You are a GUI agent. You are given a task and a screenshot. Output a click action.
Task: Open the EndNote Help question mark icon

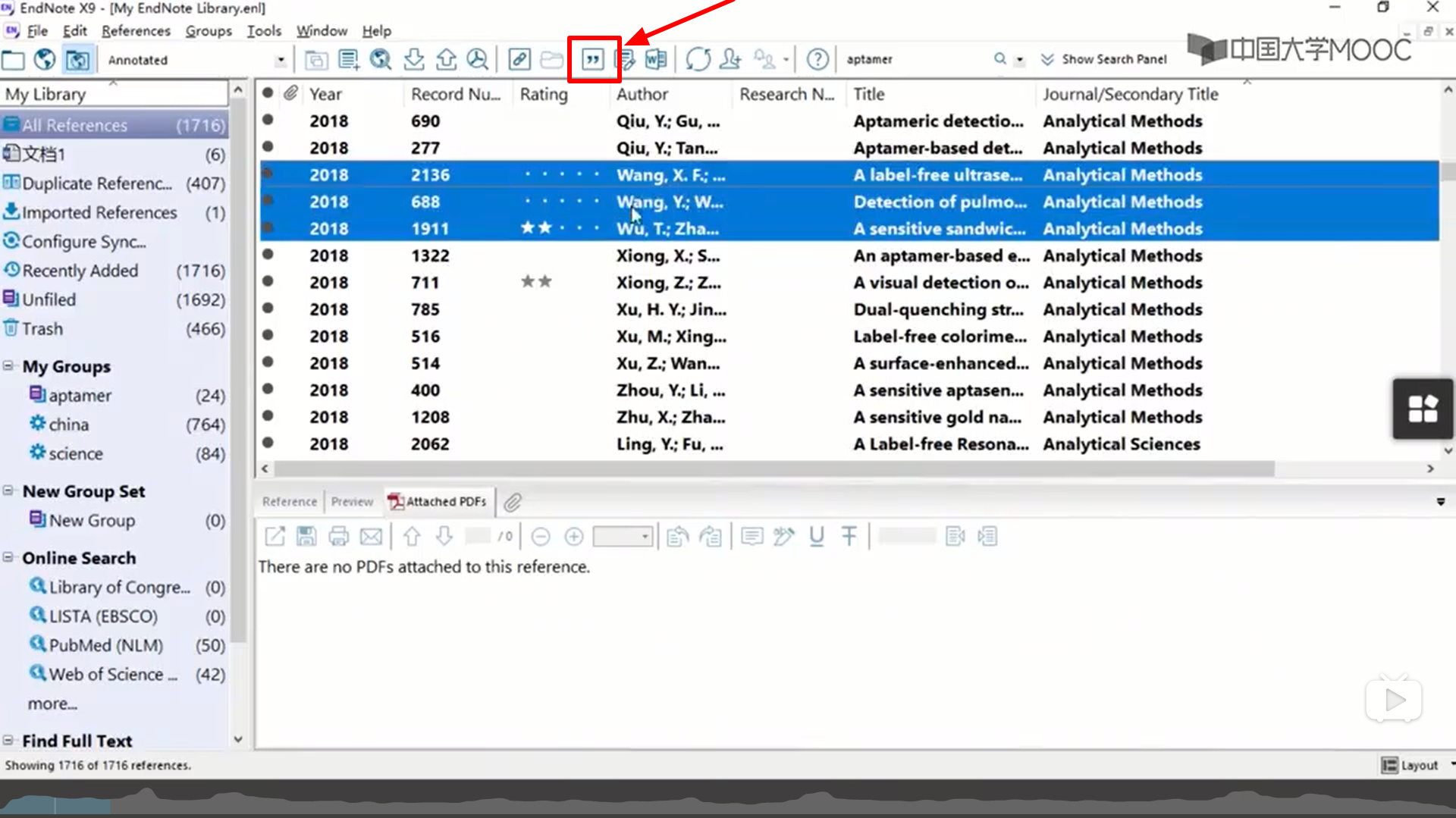point(817,59)
